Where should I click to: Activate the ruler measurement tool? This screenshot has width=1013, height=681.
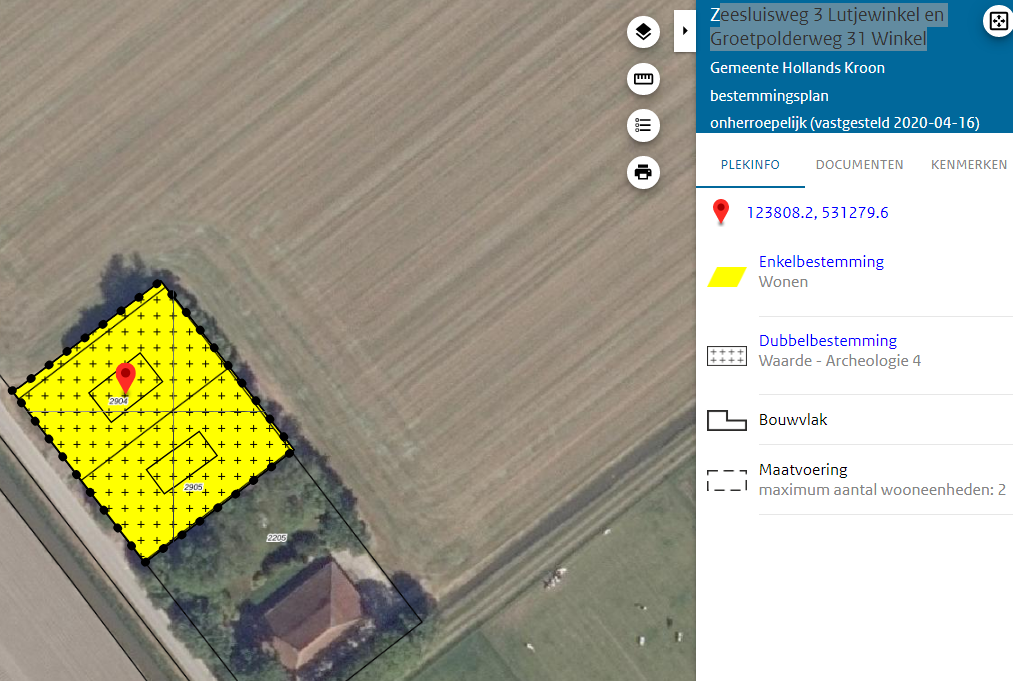point(643,79)
